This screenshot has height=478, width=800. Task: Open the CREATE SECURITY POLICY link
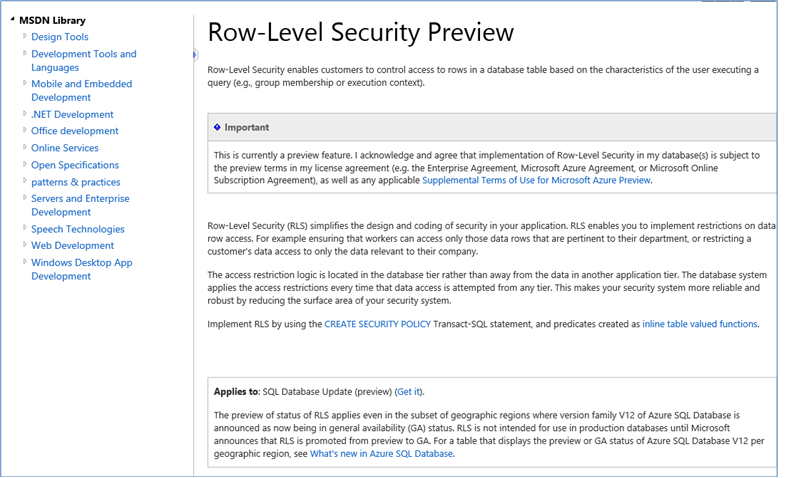point(378,324)
